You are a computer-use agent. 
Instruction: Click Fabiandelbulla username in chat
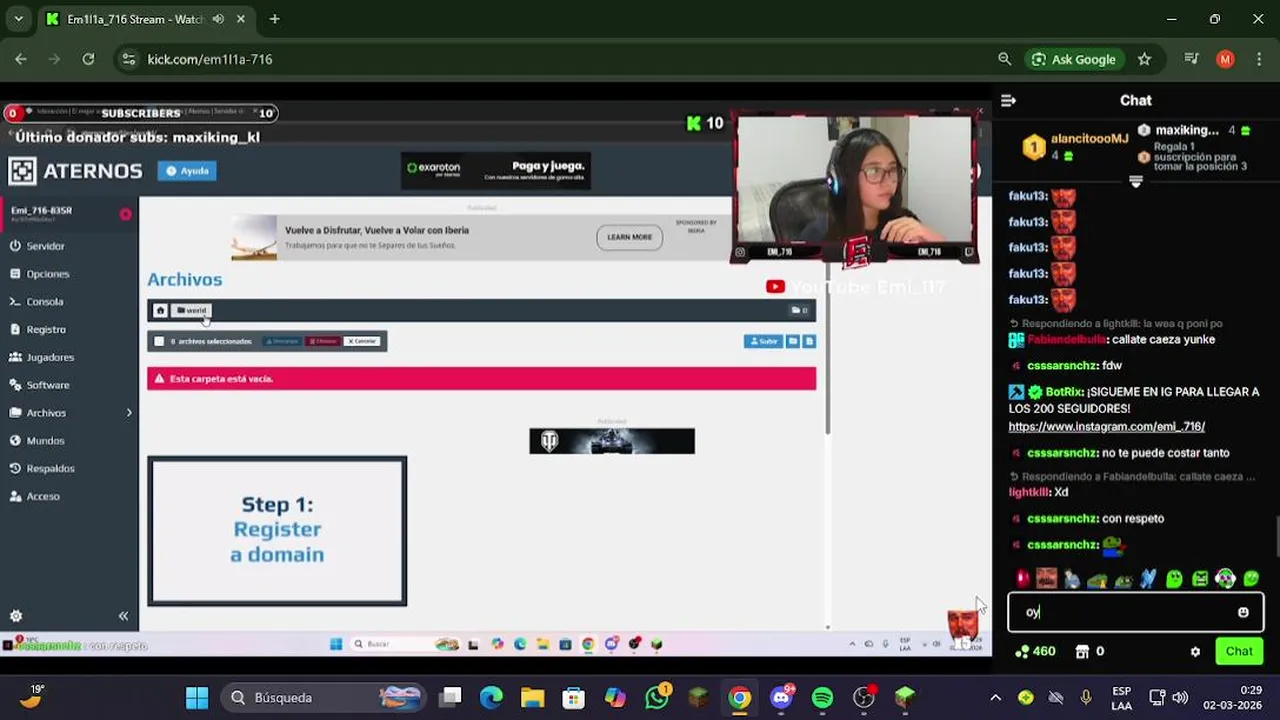[x=1067, y=340]
